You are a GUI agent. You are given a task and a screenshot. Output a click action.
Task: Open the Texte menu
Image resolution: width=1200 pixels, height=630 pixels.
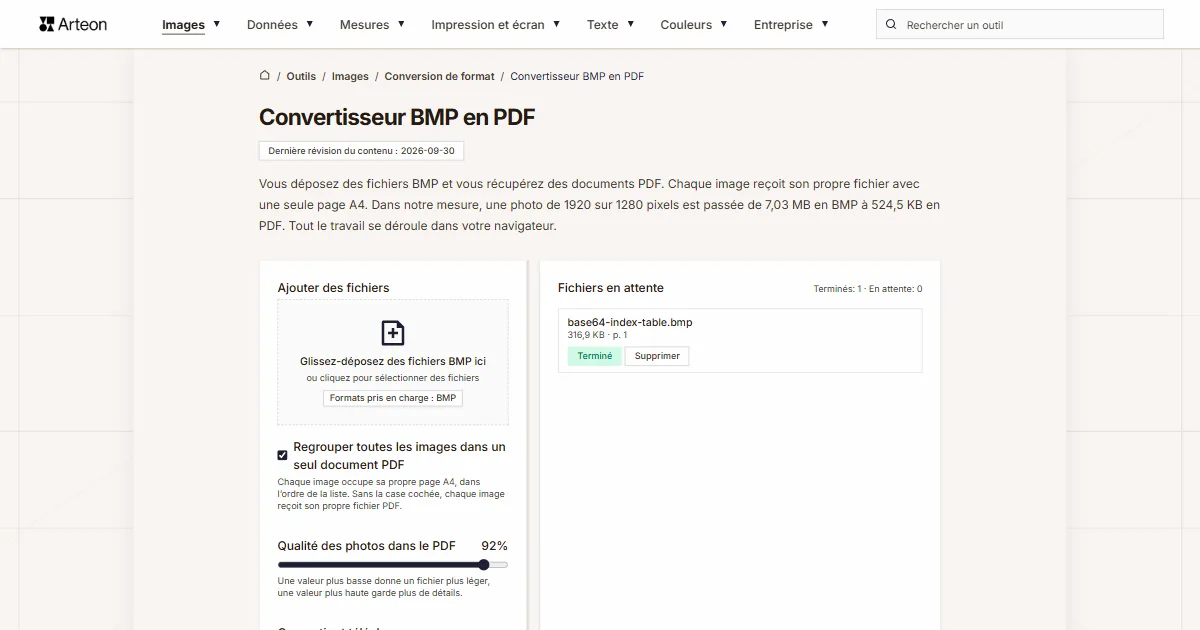(x=602, y=25)
